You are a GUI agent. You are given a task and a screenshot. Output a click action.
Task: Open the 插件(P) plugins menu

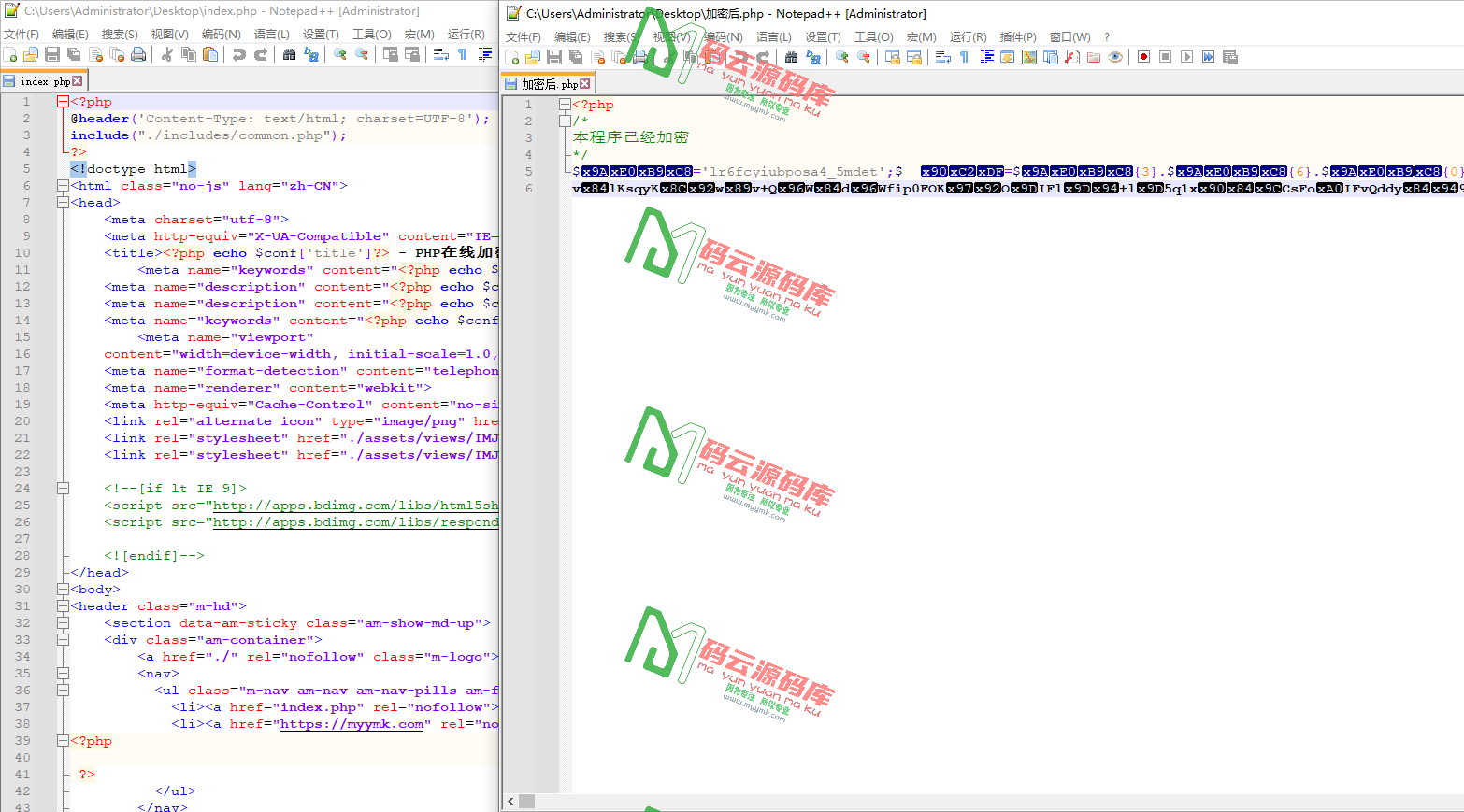click(x=1018, y=37)
